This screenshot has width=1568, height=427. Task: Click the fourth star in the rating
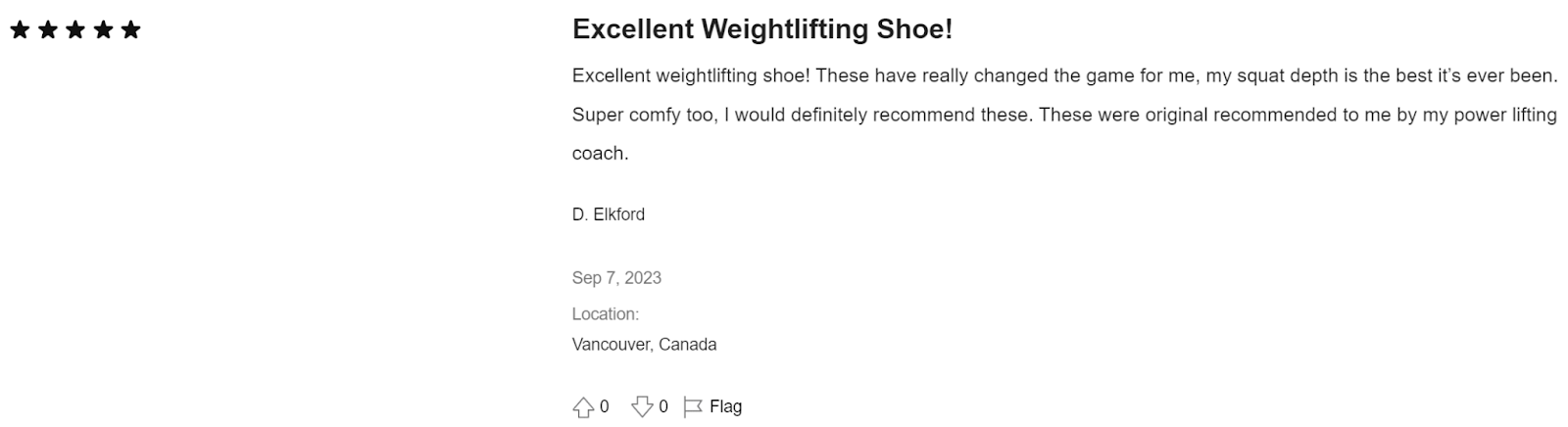coord(103,29)
